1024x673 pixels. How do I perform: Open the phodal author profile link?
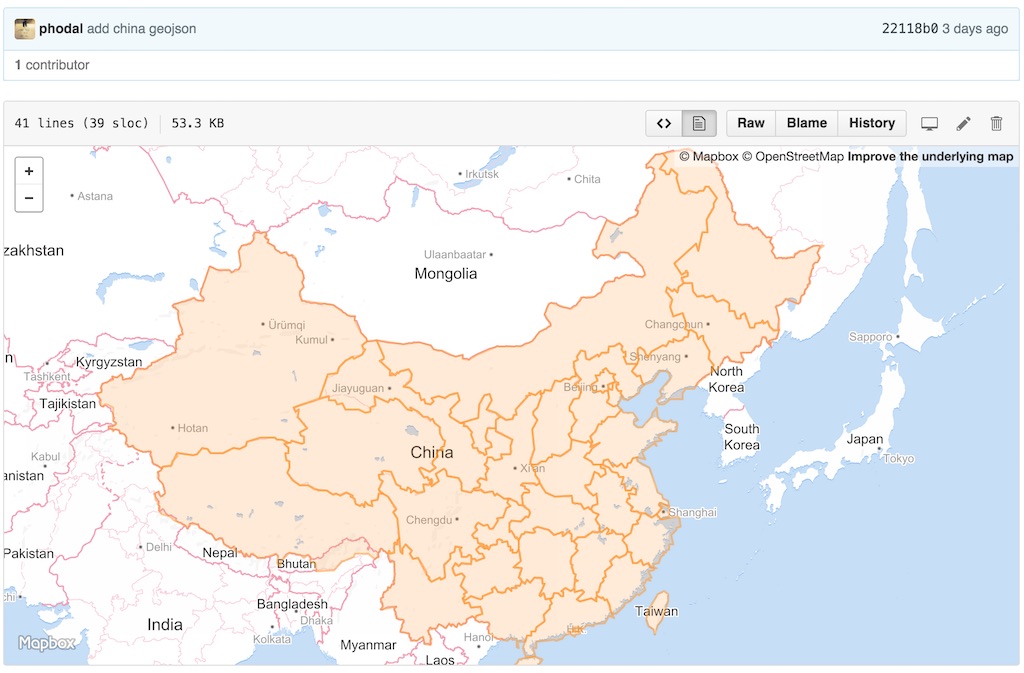tap(61, 29)
